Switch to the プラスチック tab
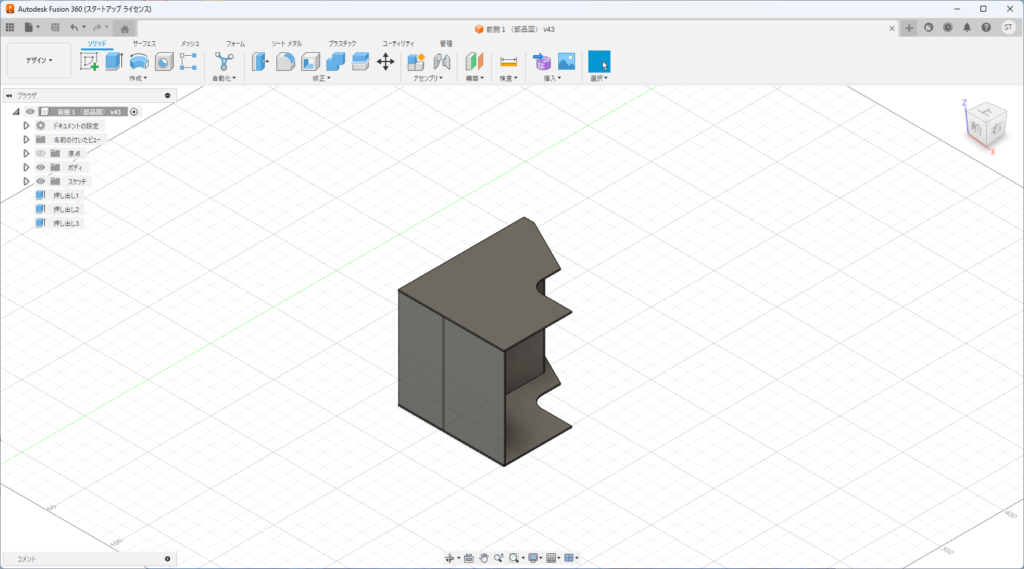1024x569 pixels. 342,44
